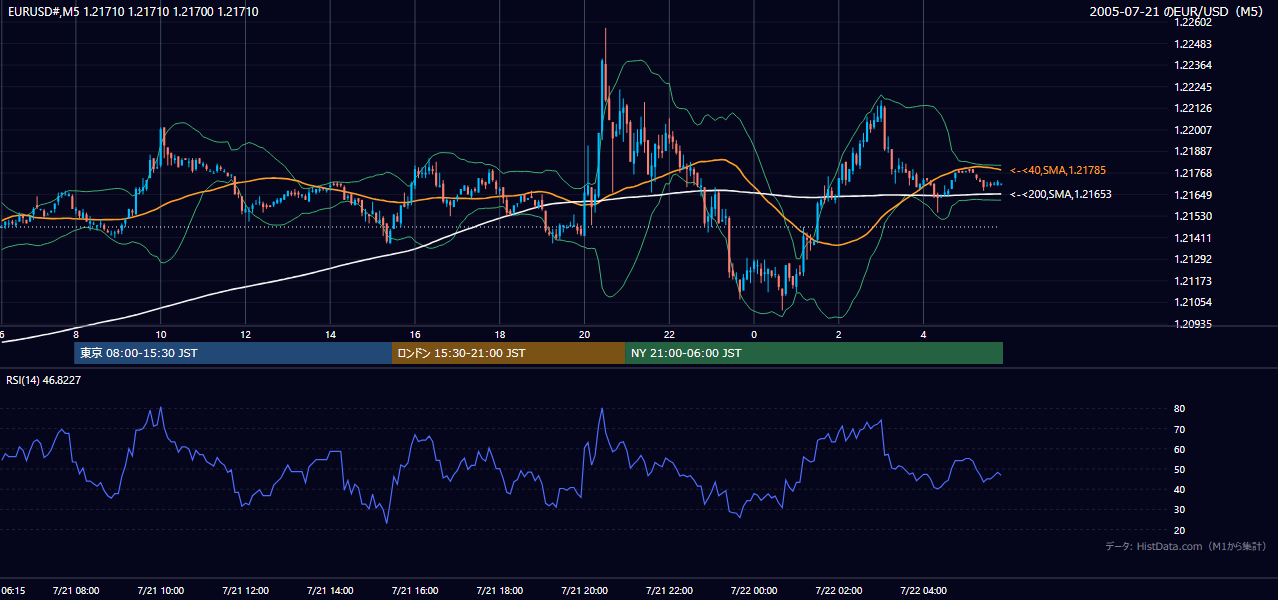Click bottom time label 7/21 20:00
Image resolution: width=1278 pixels, height=600 pixels.
pos(586,590)
